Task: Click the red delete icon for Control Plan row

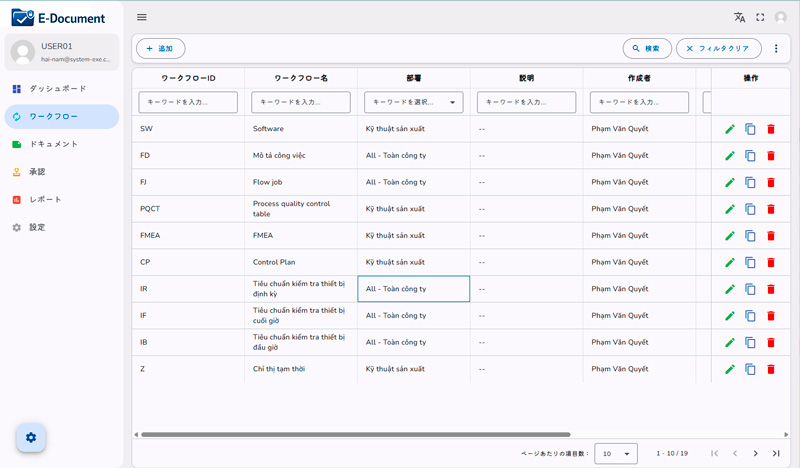Action: point(770,262)
